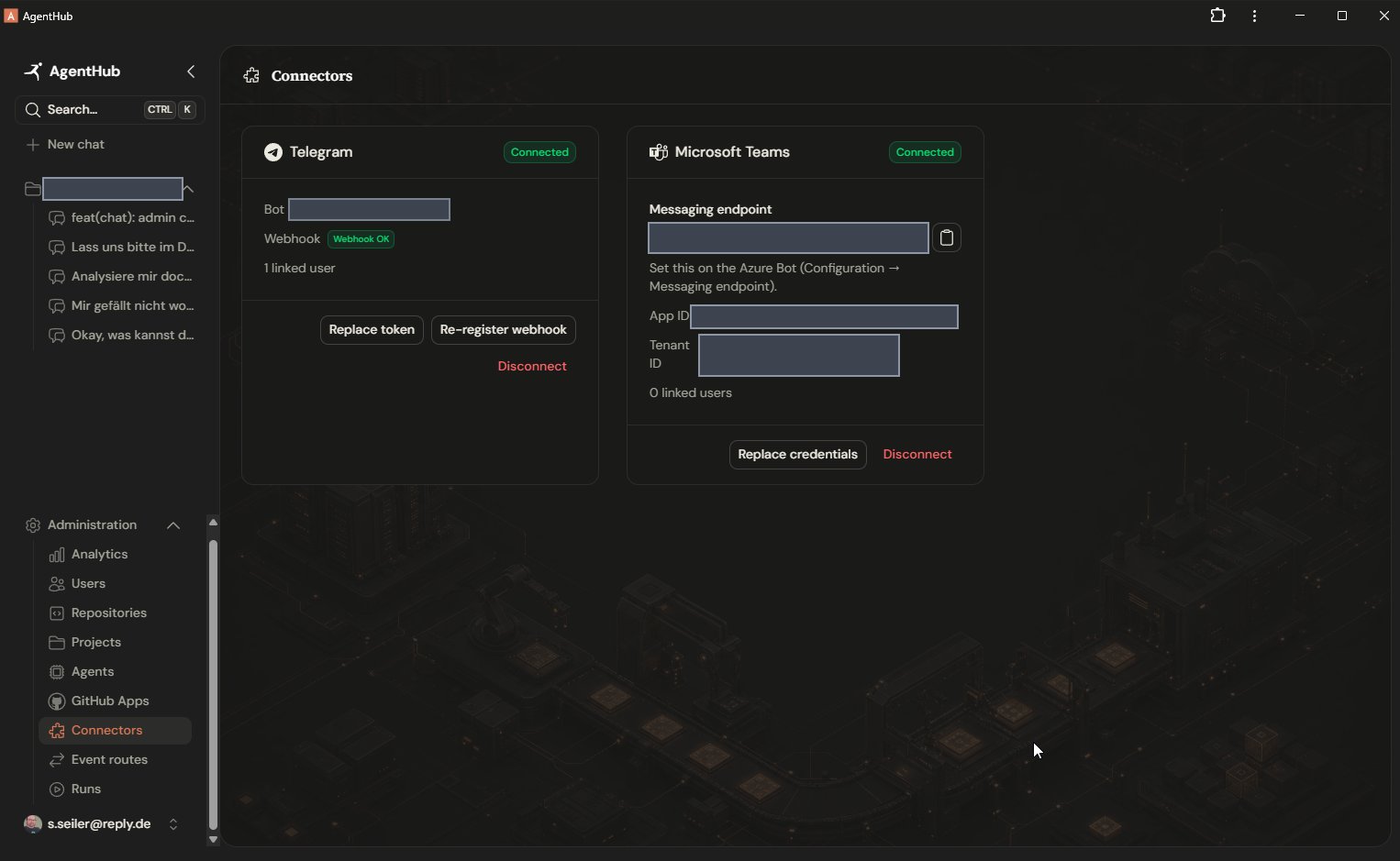Image resolution: width=1400 pixels, height=861 pixels.
Task: Click the Messaging endpoint field
Action: (788, 238)
